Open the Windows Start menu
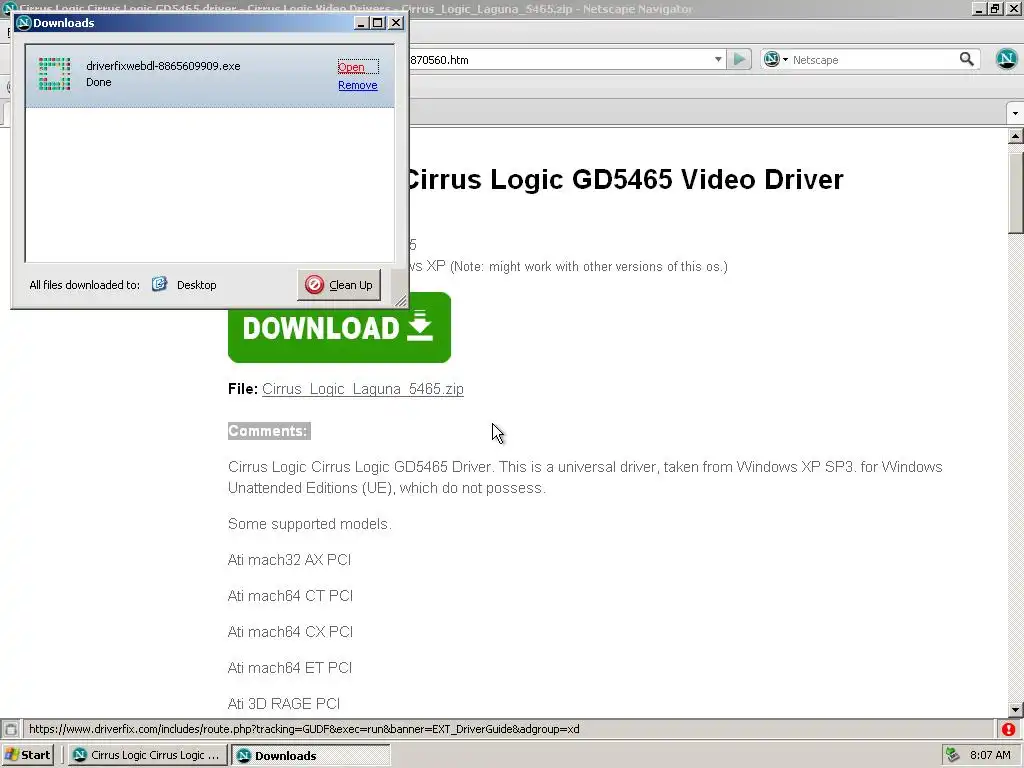This screenshot has height=768, width=1024. coord(27,755)
